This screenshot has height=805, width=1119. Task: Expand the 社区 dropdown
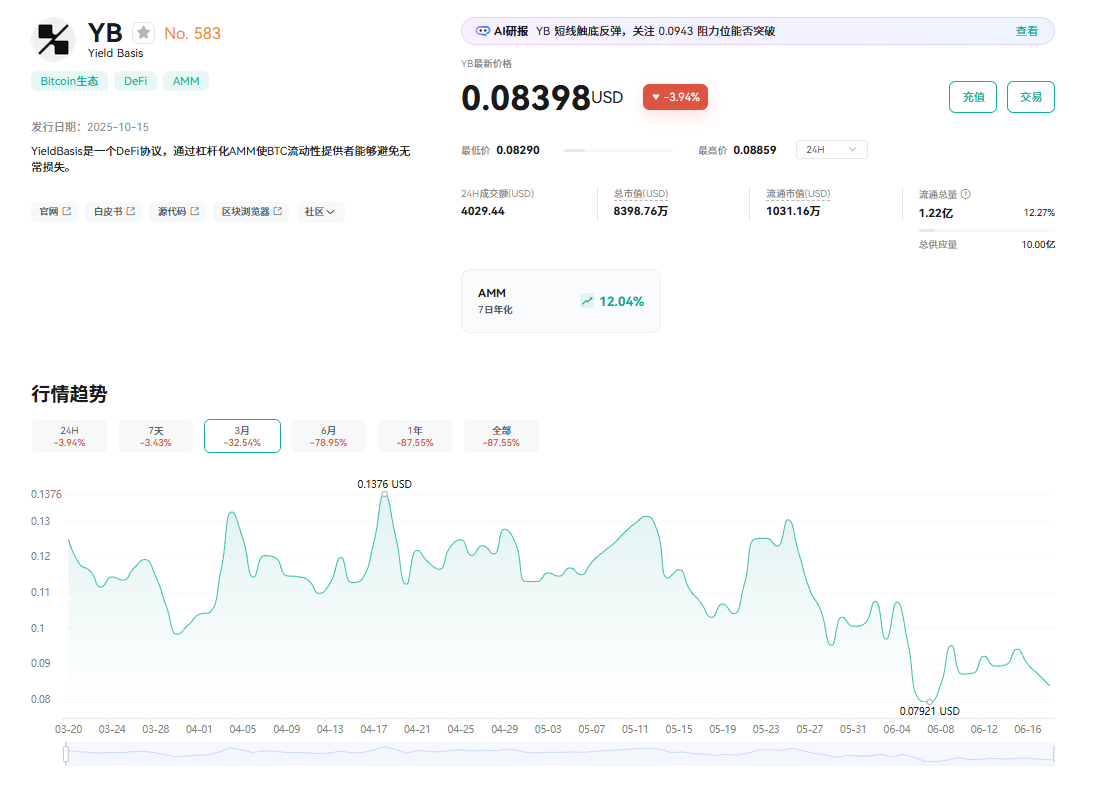point(319,212)
